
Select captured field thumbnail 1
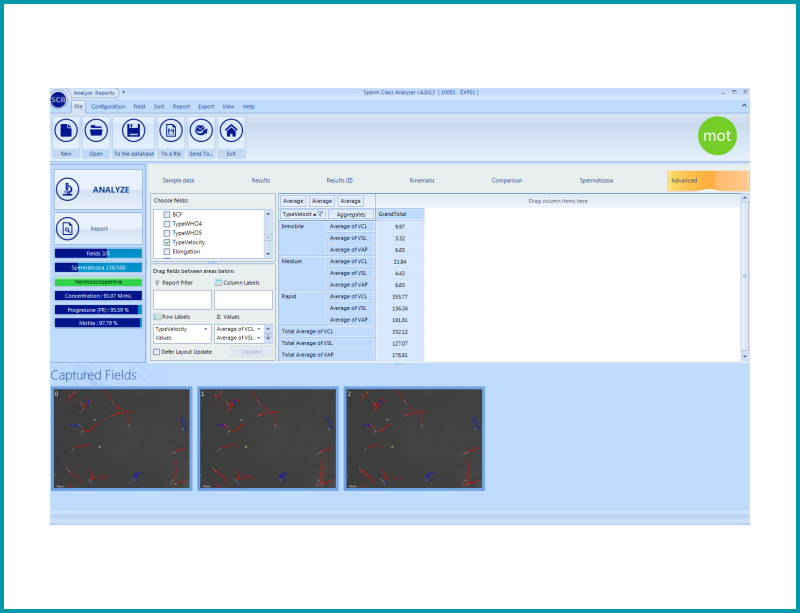(x=268, y=439)
